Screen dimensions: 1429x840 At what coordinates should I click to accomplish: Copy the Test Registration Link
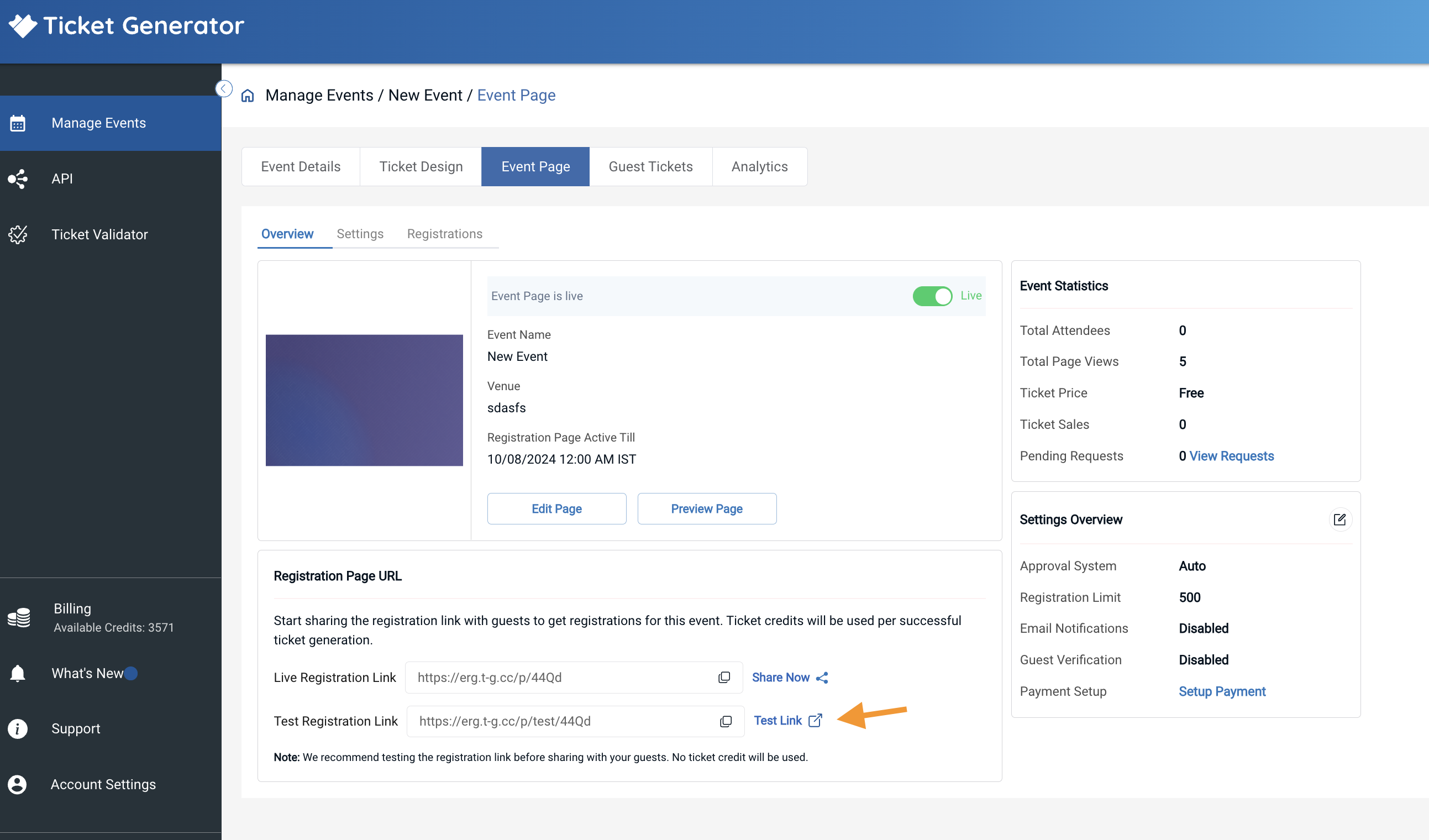point(726,721)
